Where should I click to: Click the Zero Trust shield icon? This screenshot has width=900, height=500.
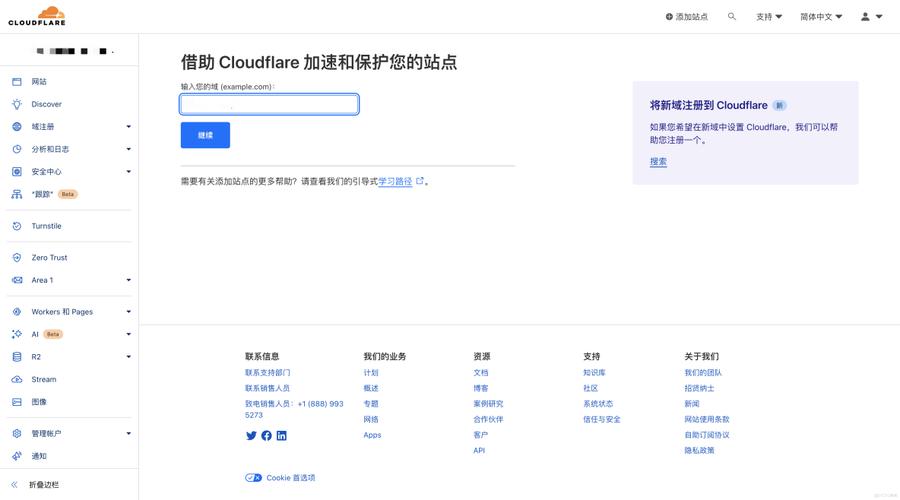point(17,257)
